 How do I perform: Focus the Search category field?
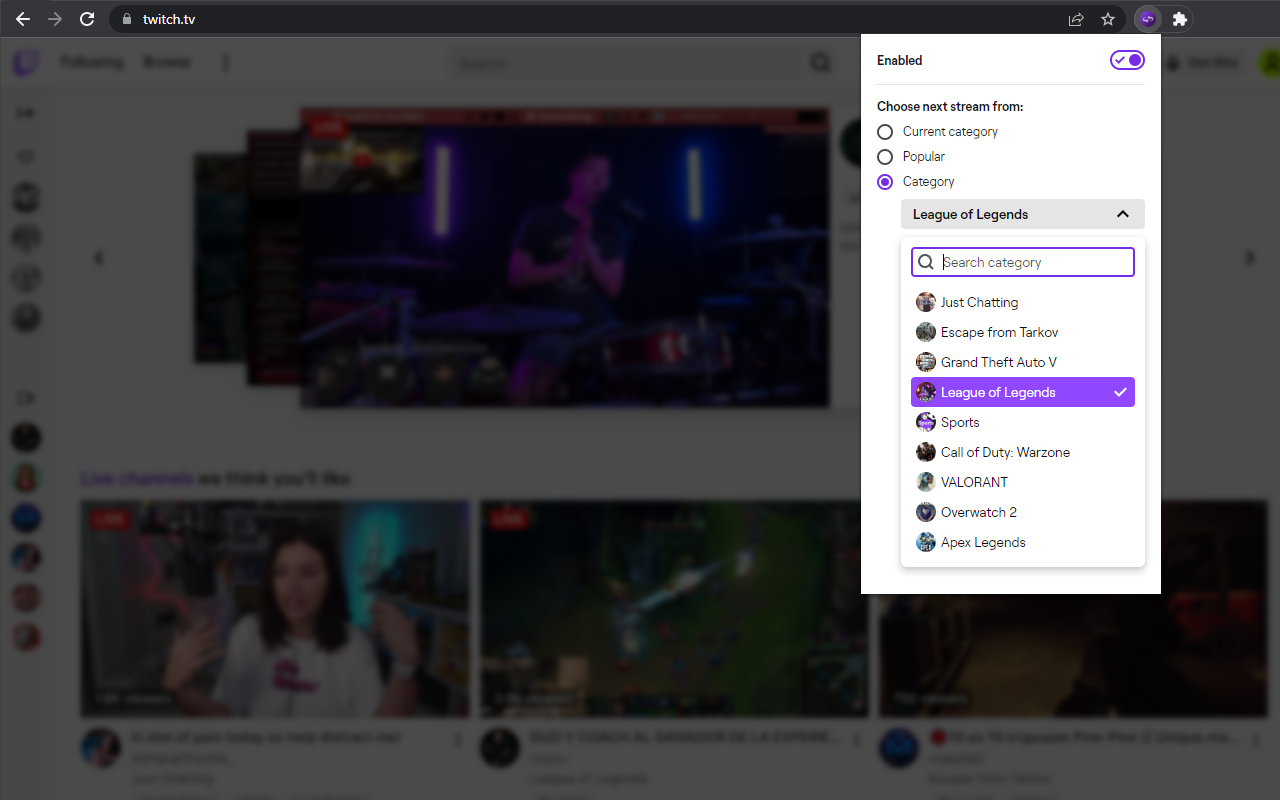click(x=1023, y=262)
